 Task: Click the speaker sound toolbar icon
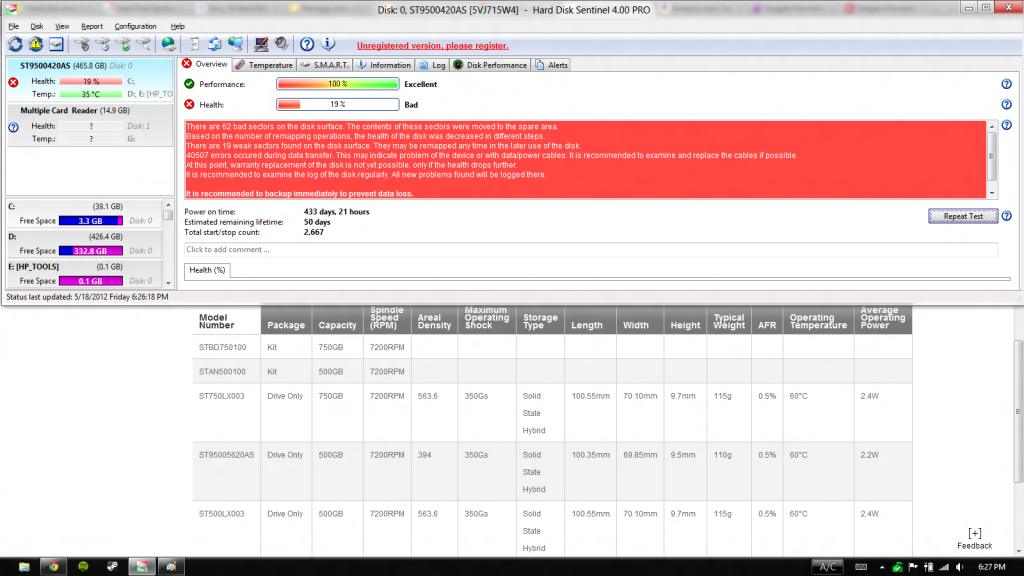pyautogui.click(x=281, y=44)
